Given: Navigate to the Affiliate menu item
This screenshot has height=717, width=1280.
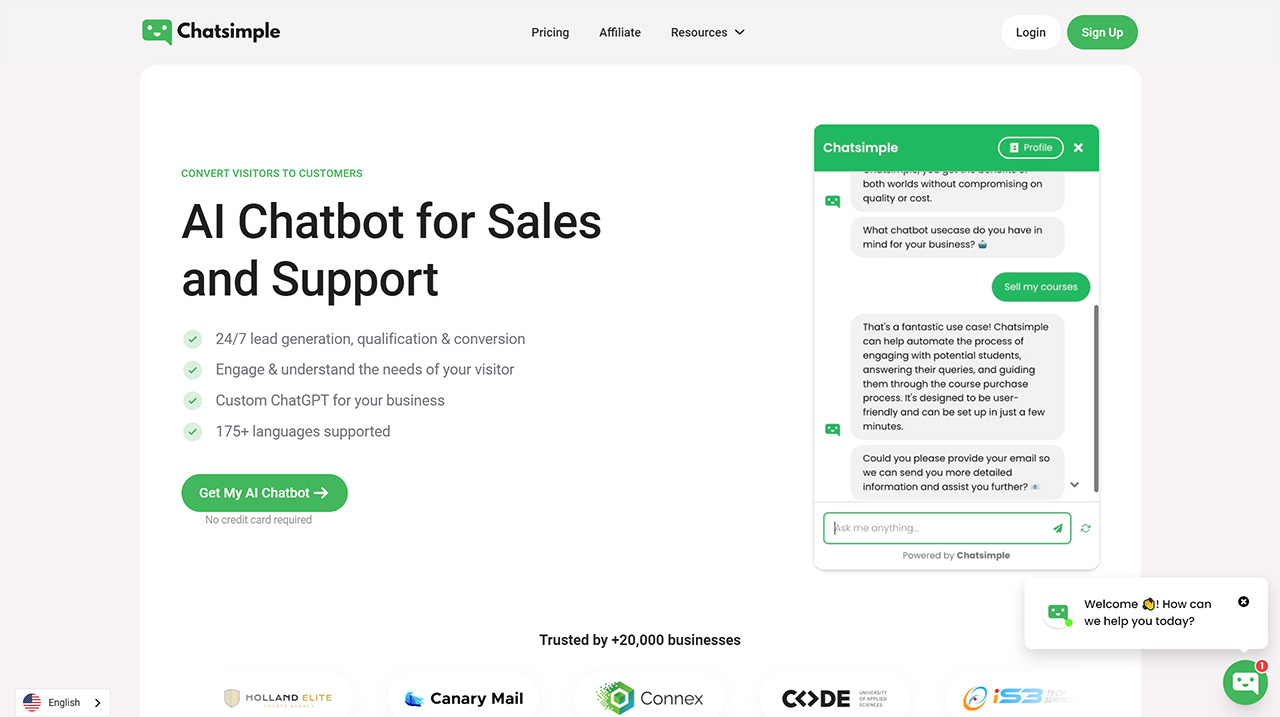Looking at the screenshot, I should pyautogui.click(x=620, y=32).
